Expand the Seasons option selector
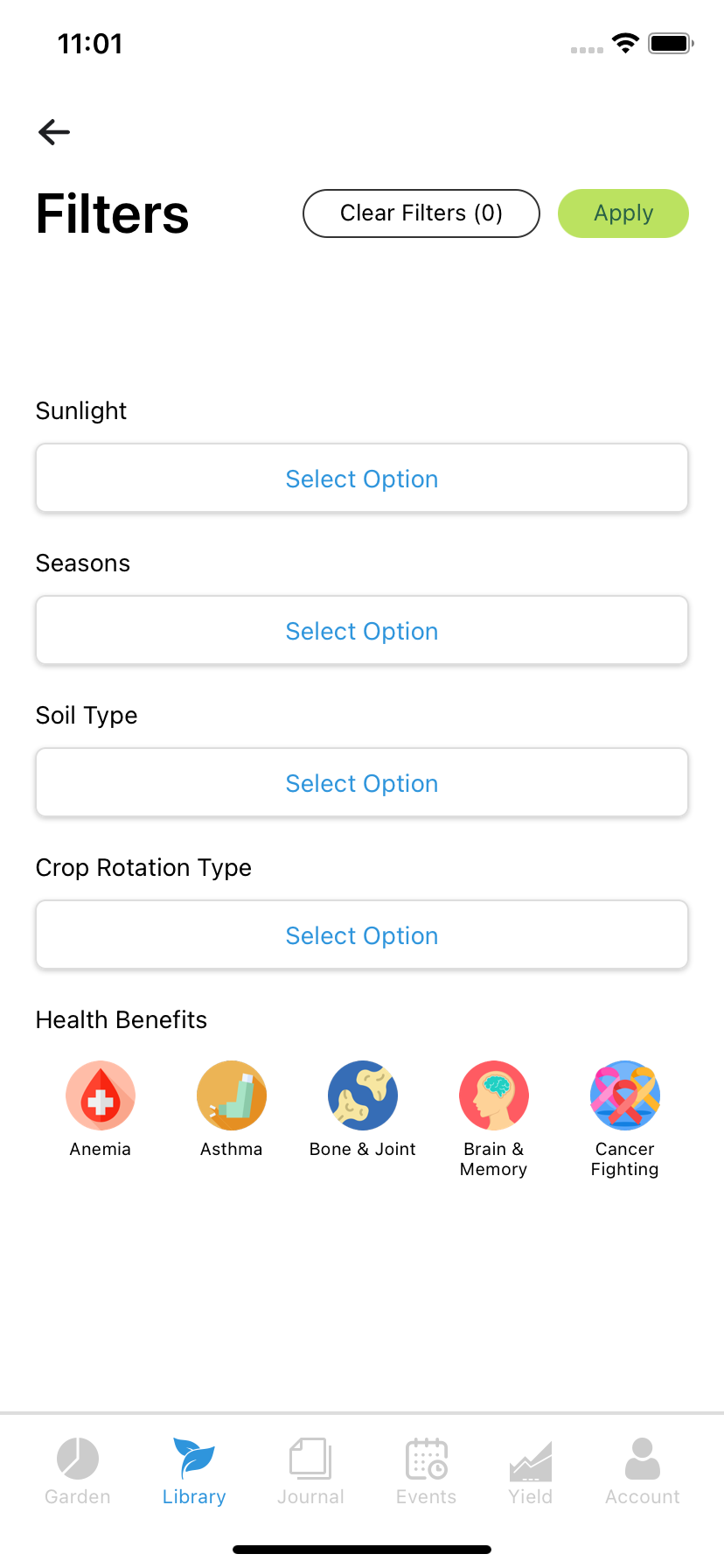 [362, 630]
